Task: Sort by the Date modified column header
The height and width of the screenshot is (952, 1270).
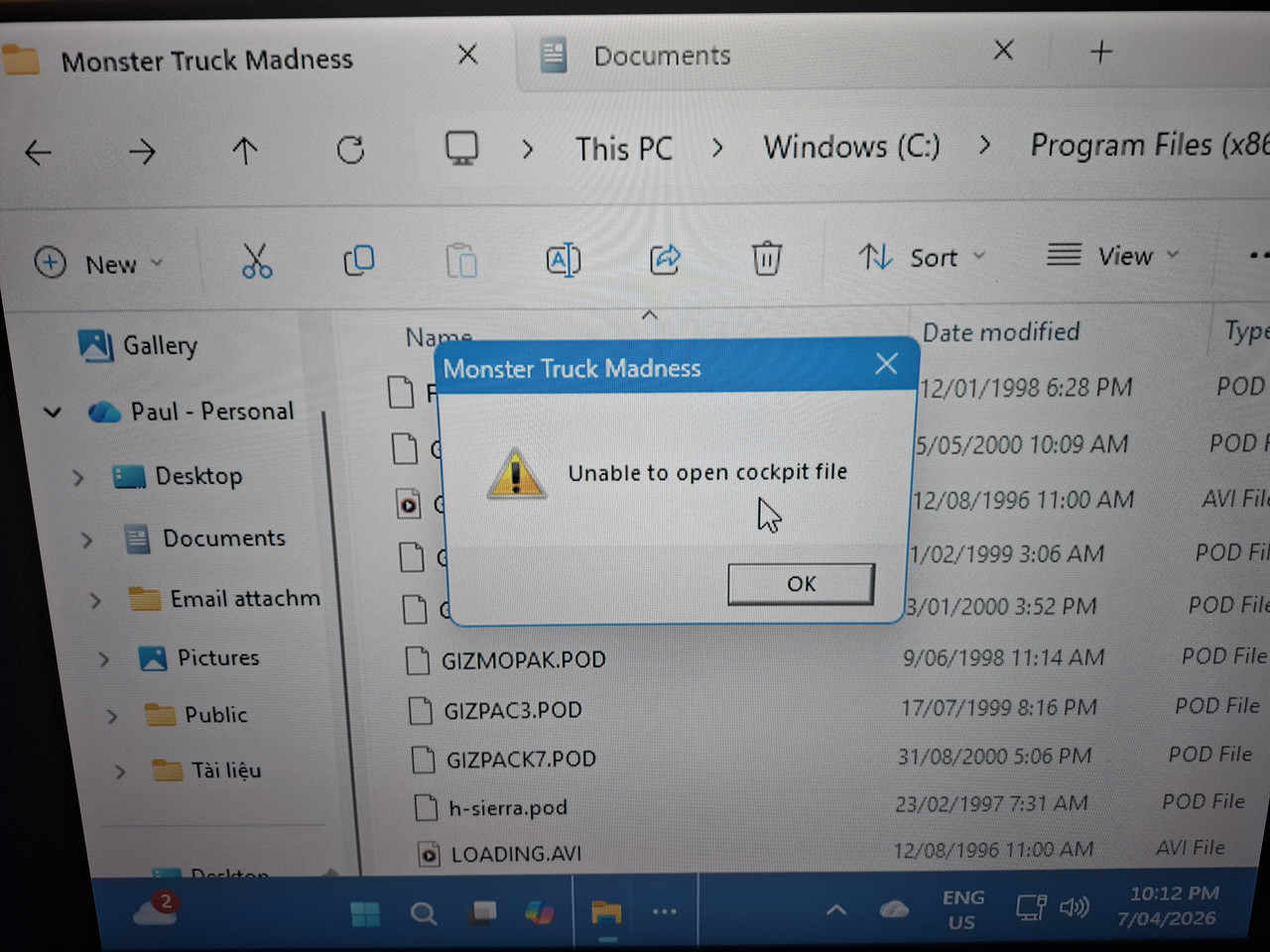Action: [1001, 332]
